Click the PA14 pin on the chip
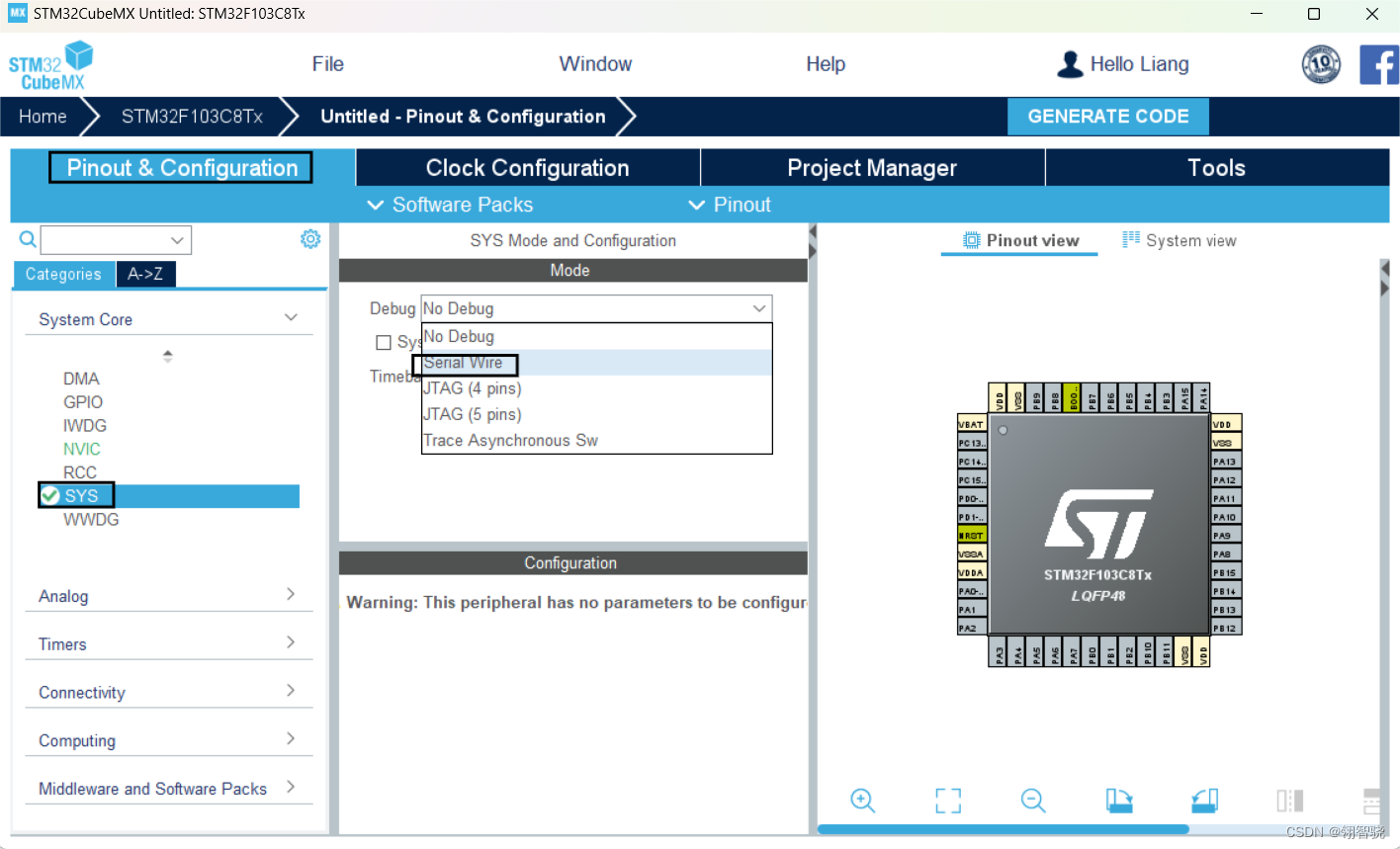 (x=1203, y=397)
